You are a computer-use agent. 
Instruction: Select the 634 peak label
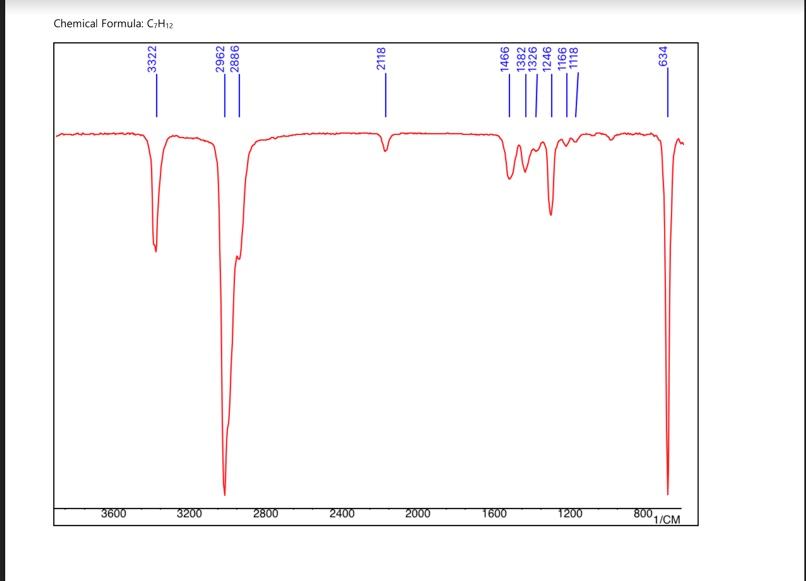tap(663, 57)
